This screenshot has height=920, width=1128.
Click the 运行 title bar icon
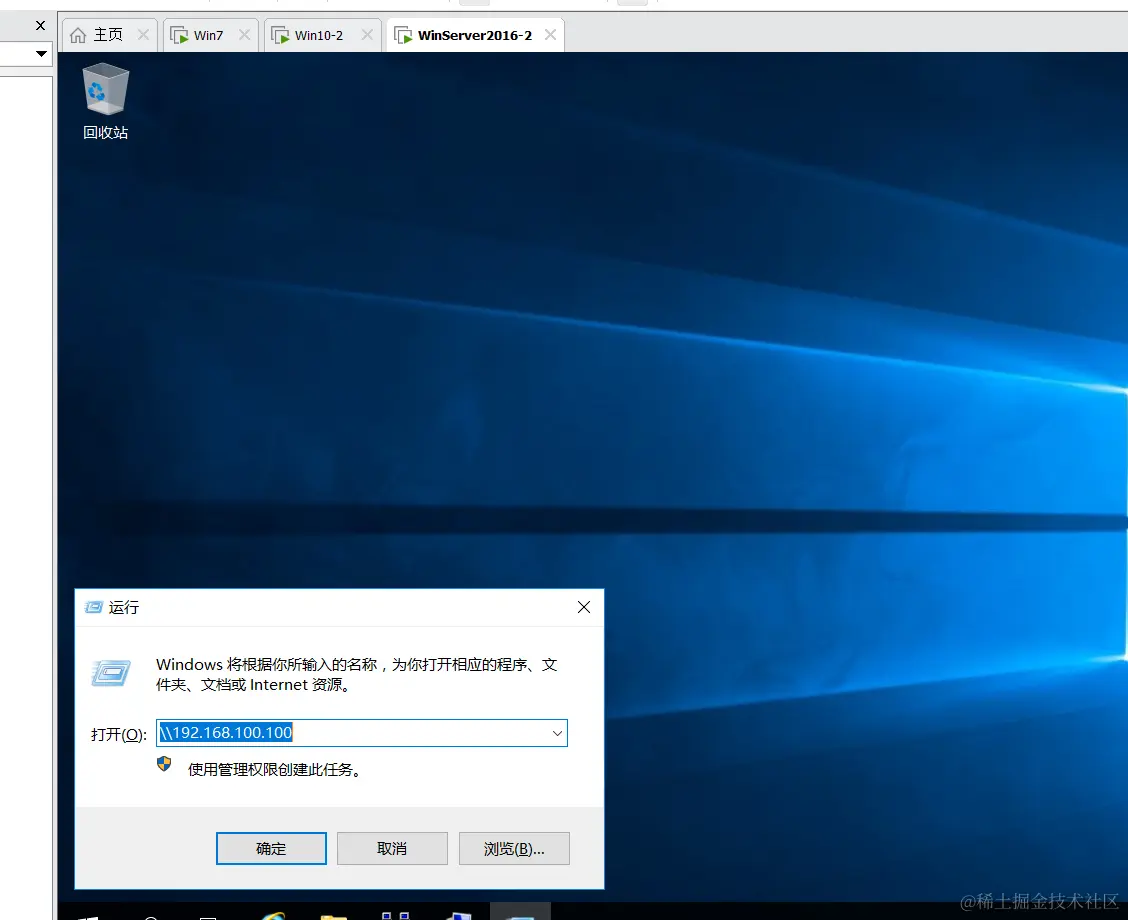point(94,607)
